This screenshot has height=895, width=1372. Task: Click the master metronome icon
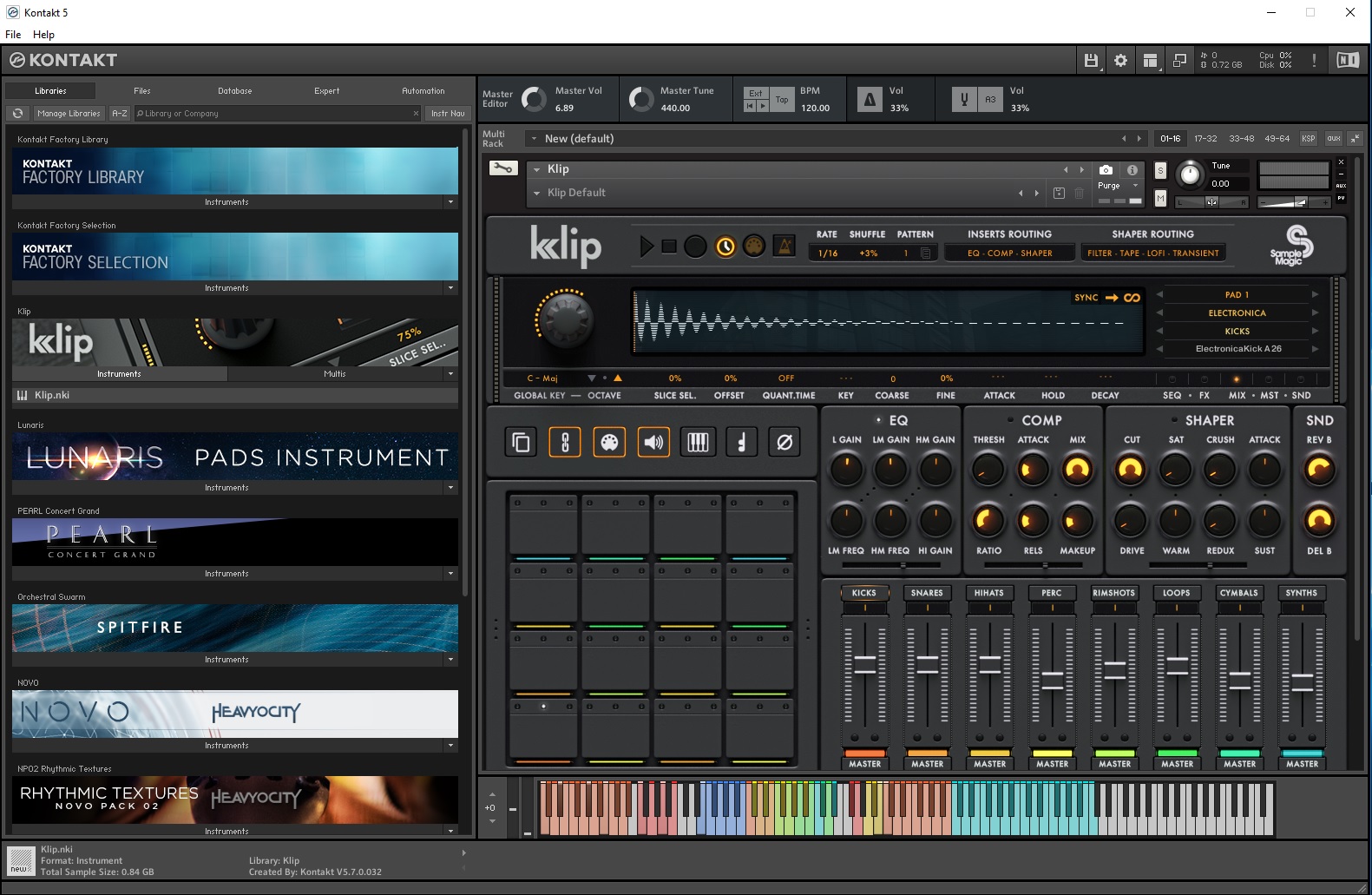[870, 99]
